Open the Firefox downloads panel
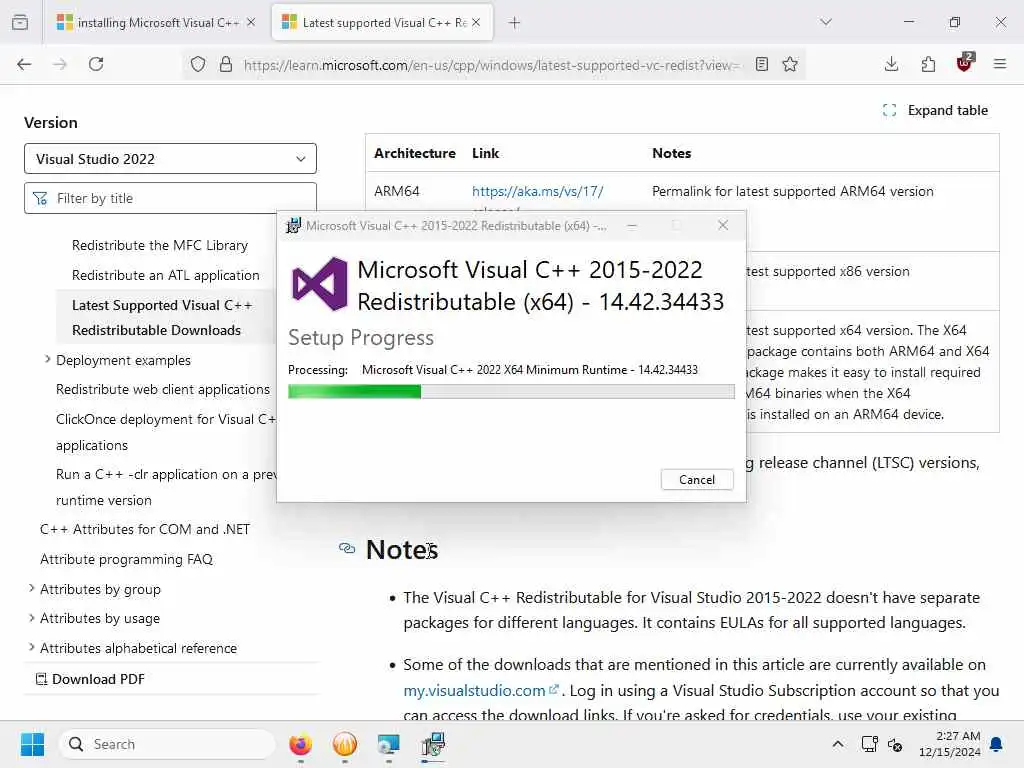Viewport: 1024px width, 768px height. pos(891,64)
